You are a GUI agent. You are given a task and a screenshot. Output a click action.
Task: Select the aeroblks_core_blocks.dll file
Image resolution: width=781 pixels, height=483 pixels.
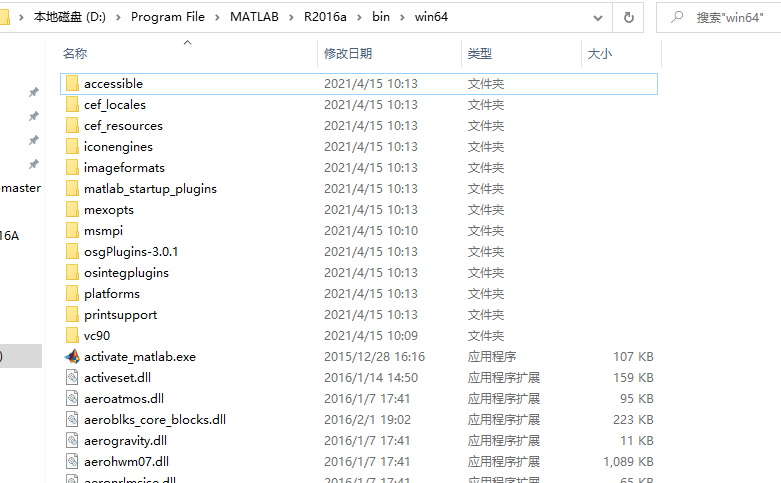click(x=359, y=420)
